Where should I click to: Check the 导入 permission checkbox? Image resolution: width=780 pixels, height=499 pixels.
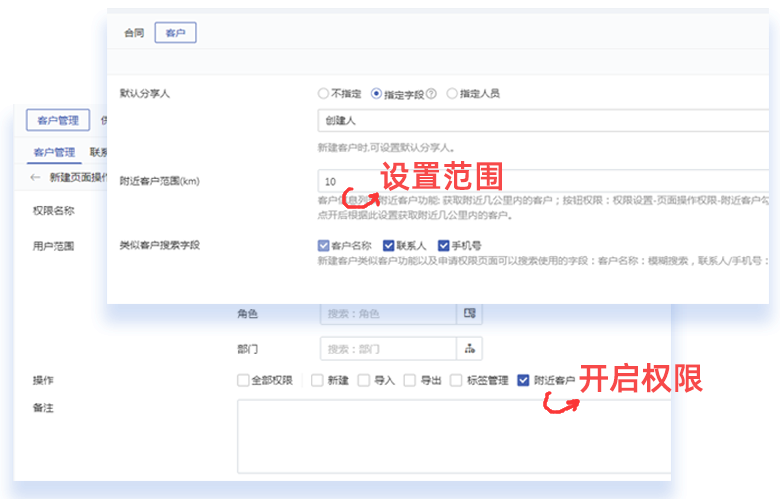tap(364, 380)
